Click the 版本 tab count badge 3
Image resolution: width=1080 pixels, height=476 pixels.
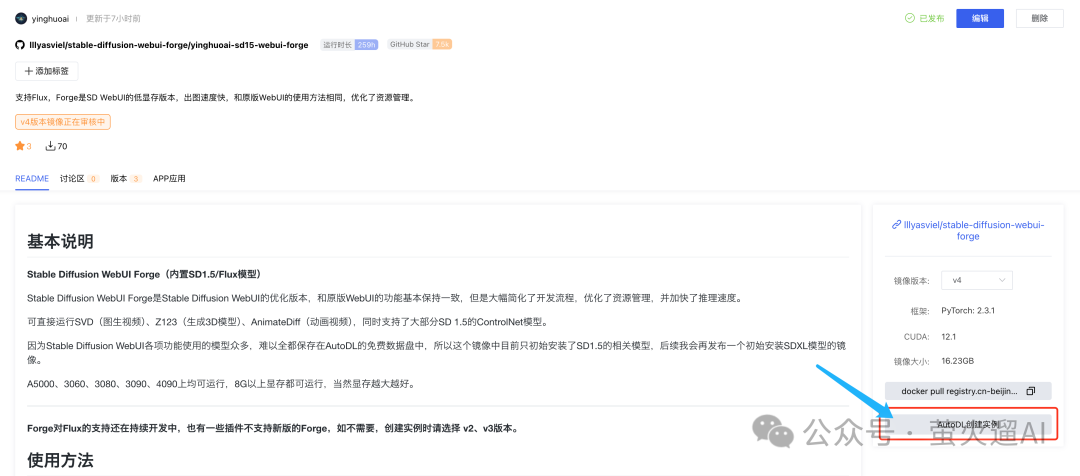tap(136, 179)
